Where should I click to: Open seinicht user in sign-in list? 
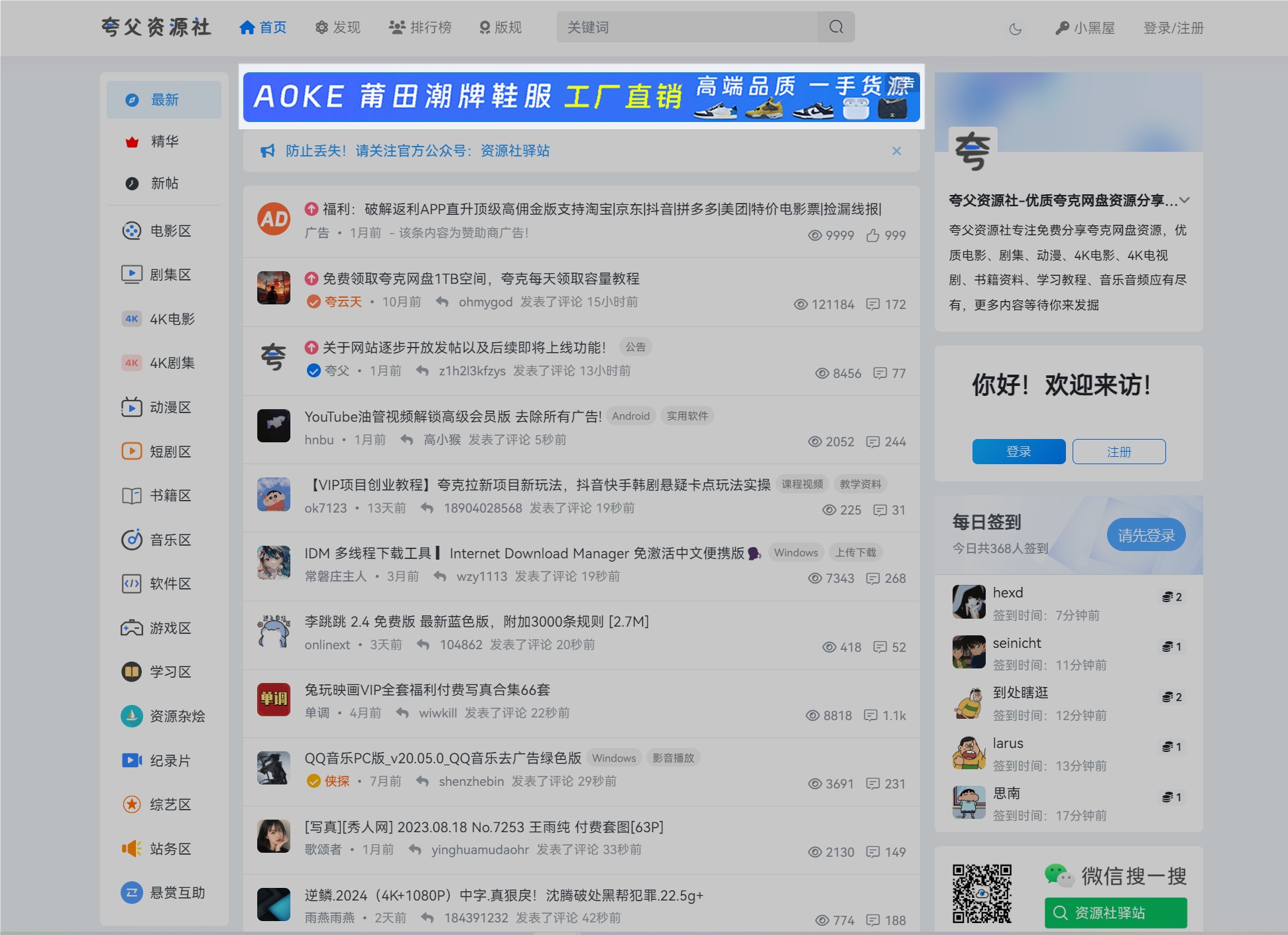point(1017,643)
